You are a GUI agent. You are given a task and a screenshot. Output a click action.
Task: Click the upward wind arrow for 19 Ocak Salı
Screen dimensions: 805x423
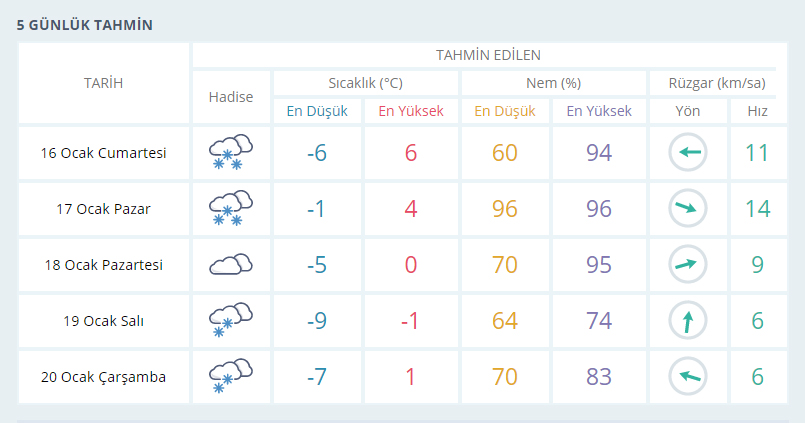[688, 321]
